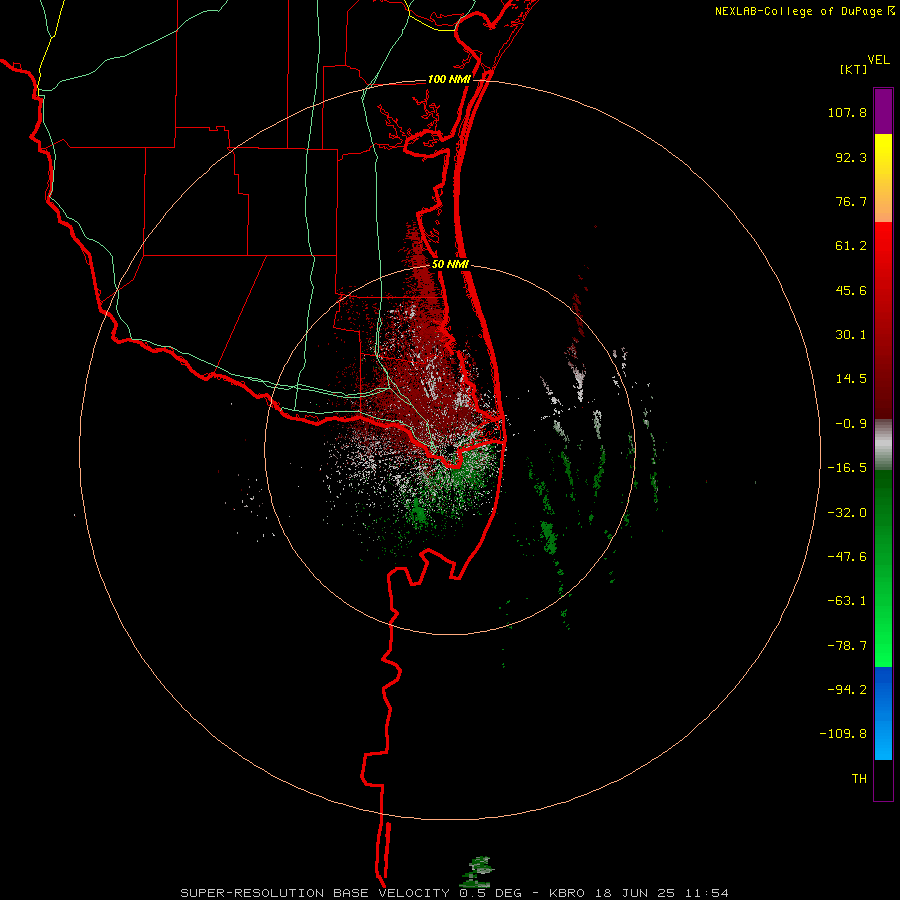Click the "SUPER-RESOLUTION BASE VELOCITY" footer caption
This screenshot has width=900, height=900.
click(315, 893)
